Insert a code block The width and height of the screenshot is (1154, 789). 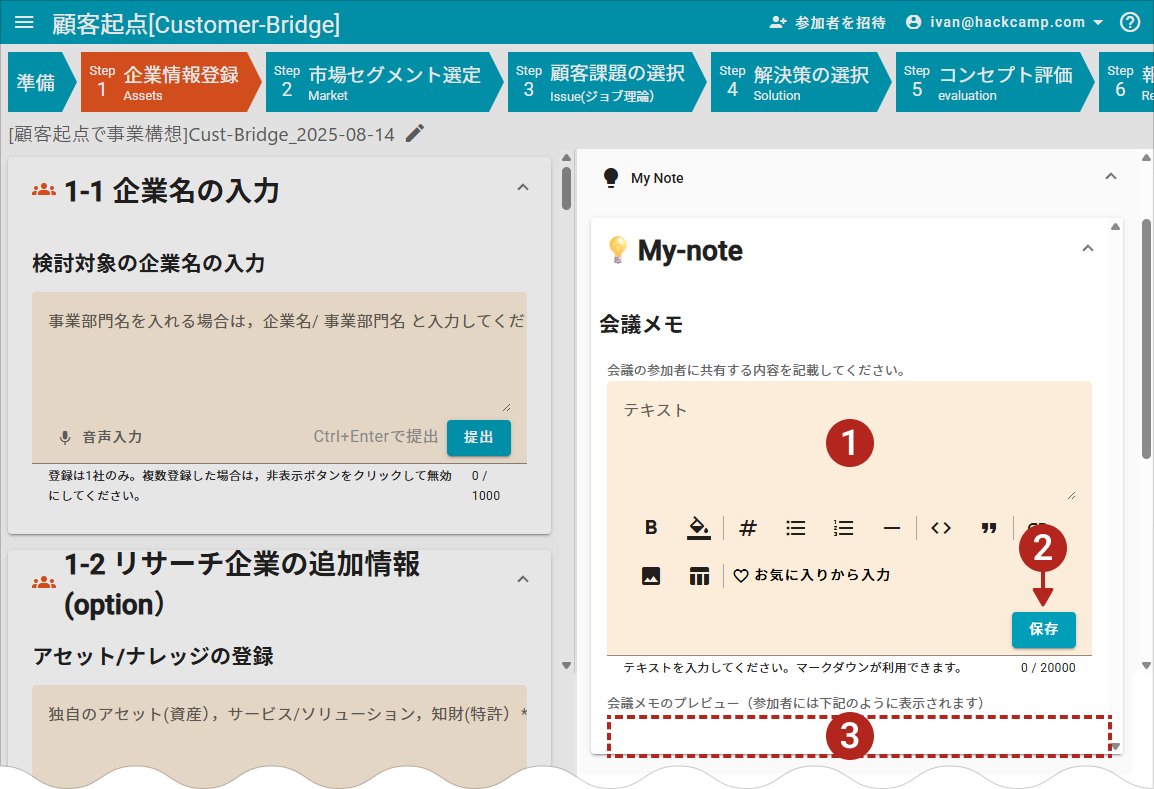tap(941, 528)
